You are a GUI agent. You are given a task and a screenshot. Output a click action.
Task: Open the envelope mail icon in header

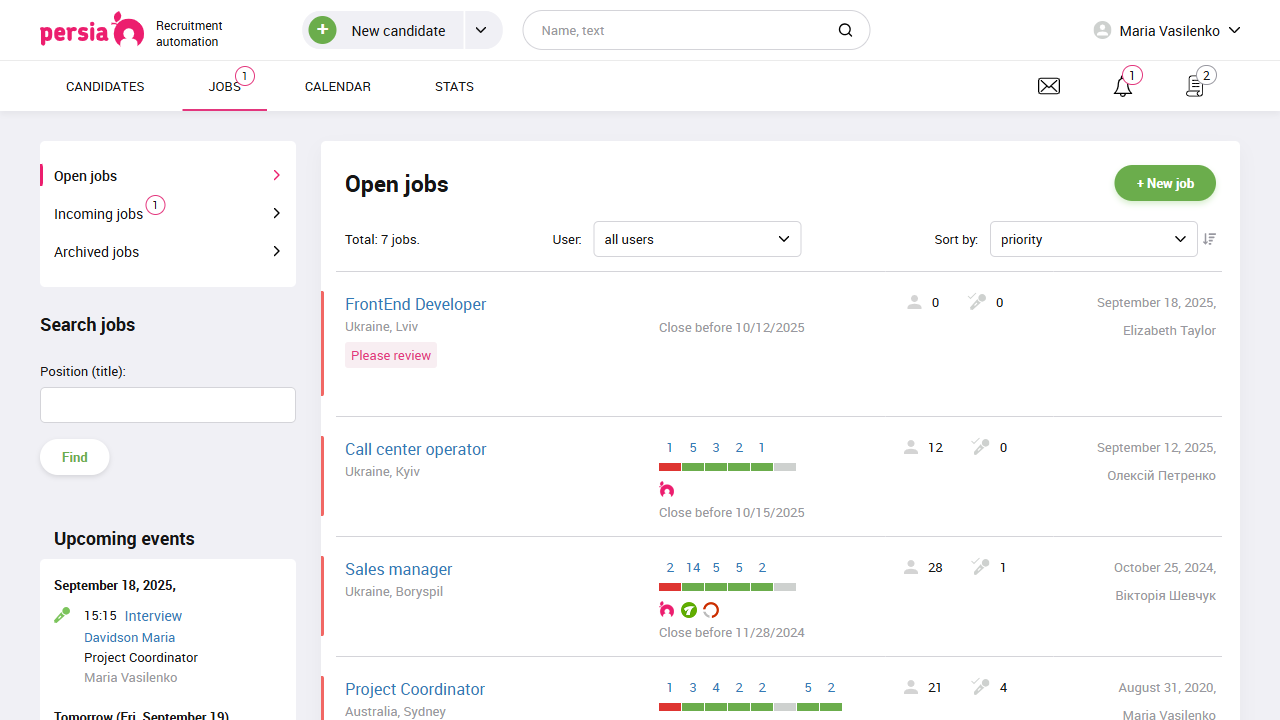pos(1048,85)
